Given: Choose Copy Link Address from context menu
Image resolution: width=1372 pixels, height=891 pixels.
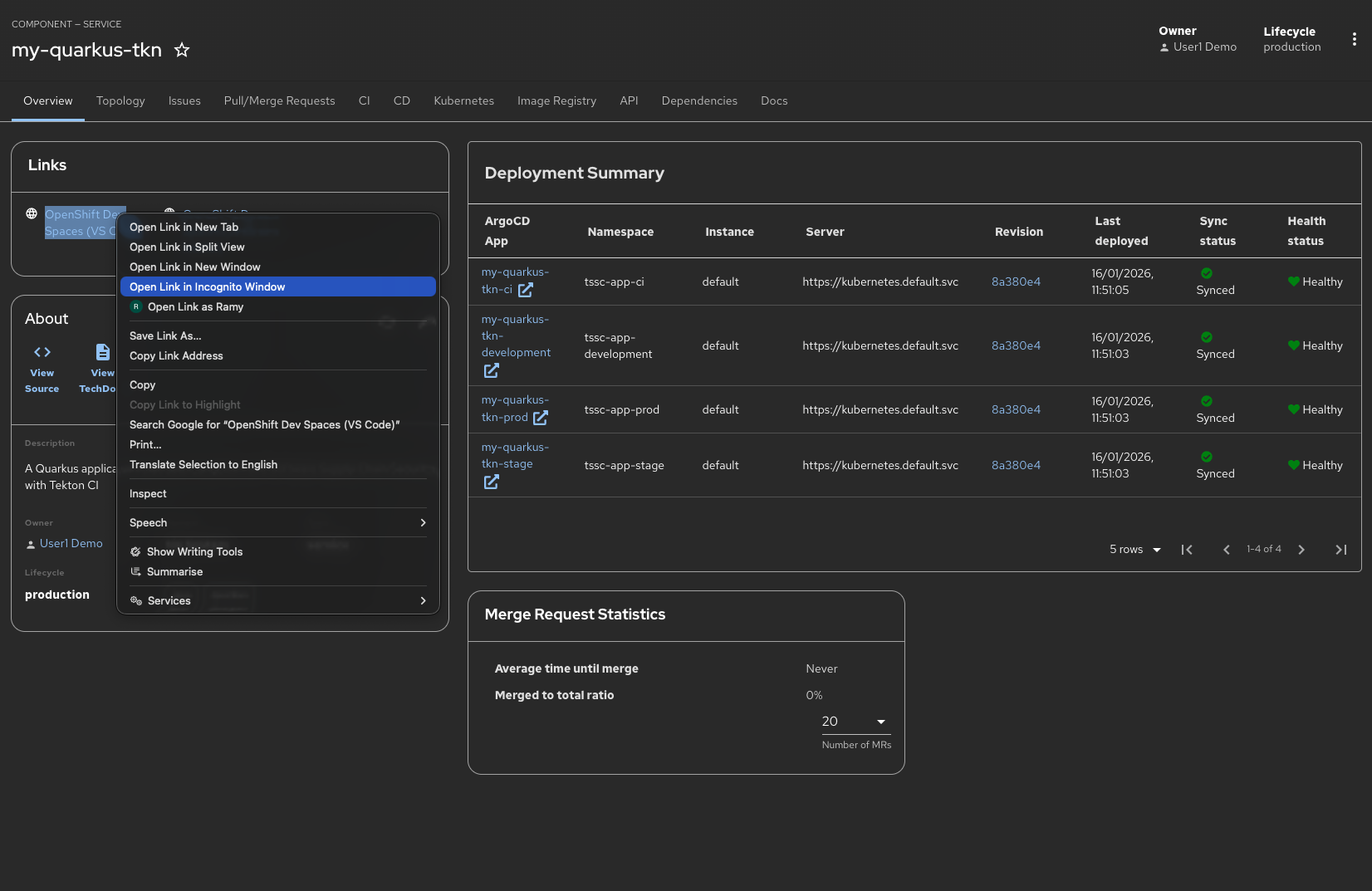Looking at the screenshot, I should point(176,355).
